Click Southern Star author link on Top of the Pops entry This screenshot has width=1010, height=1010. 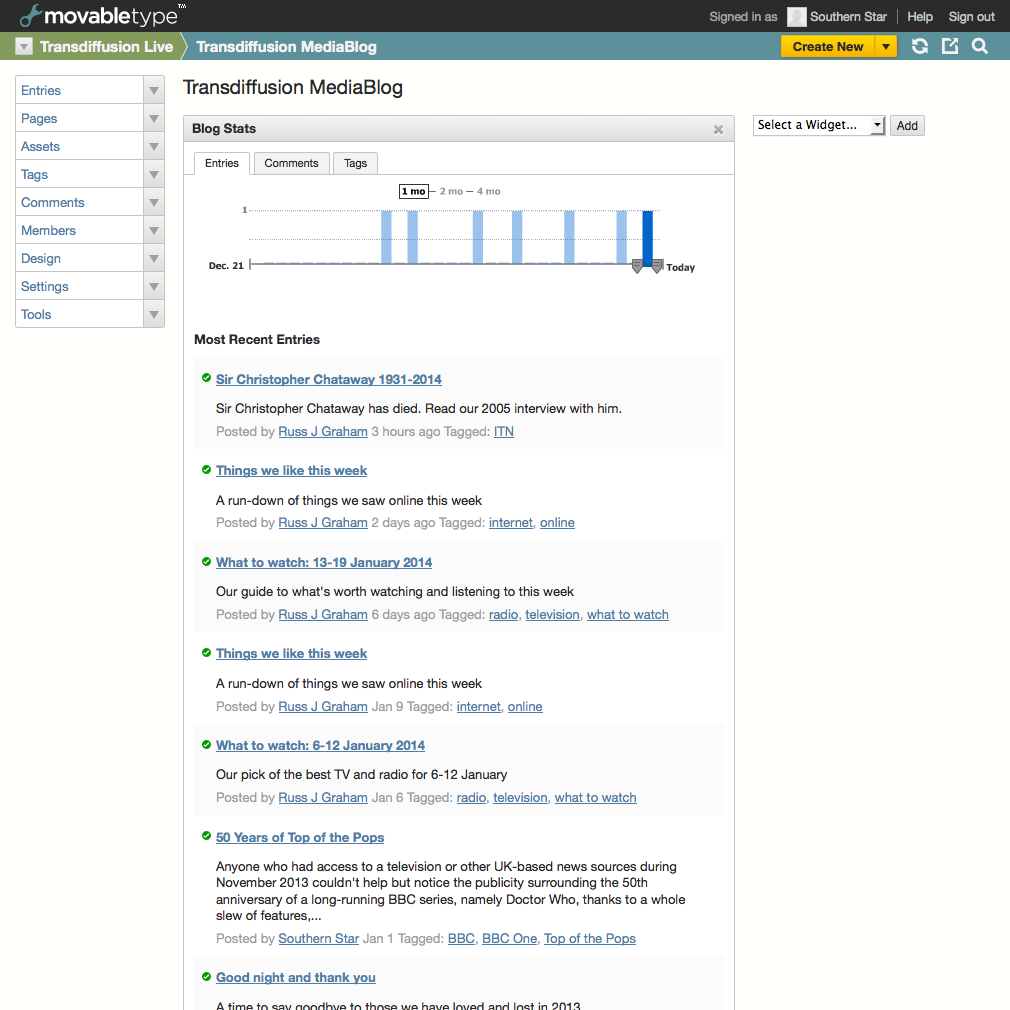(318, 939)
